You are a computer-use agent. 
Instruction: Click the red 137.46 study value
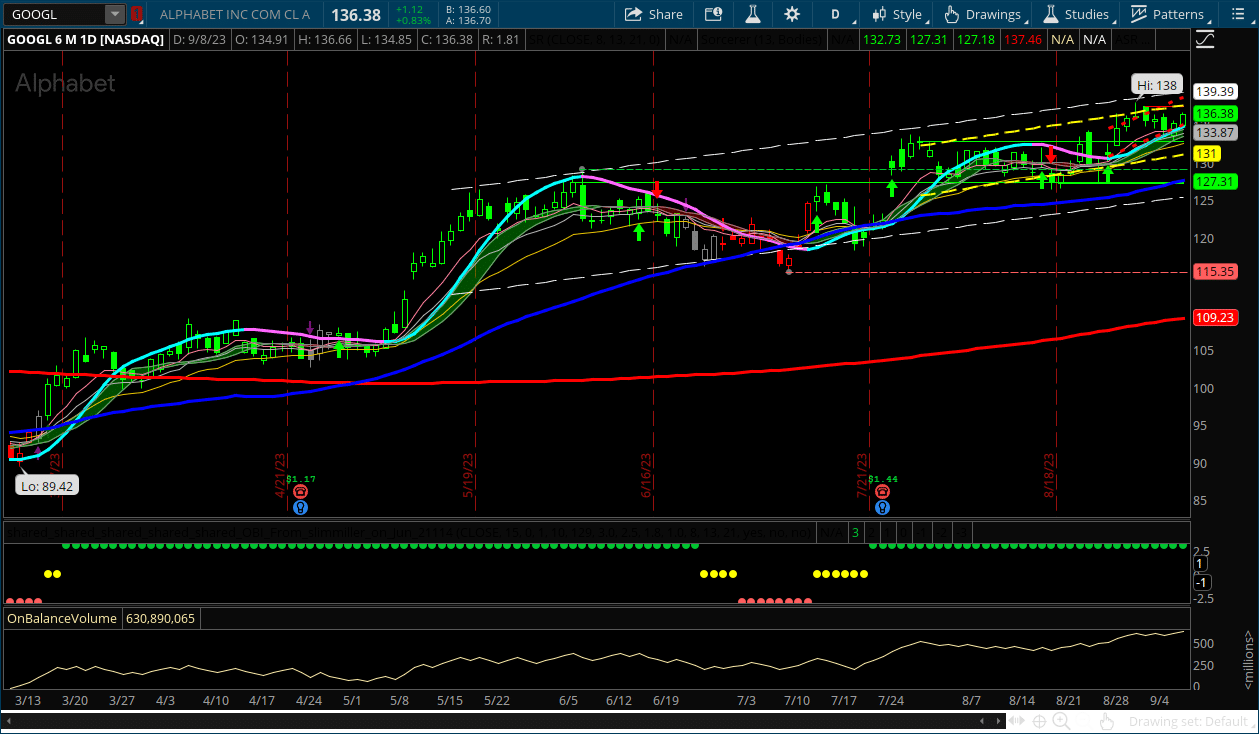(x=1022, y=39)
